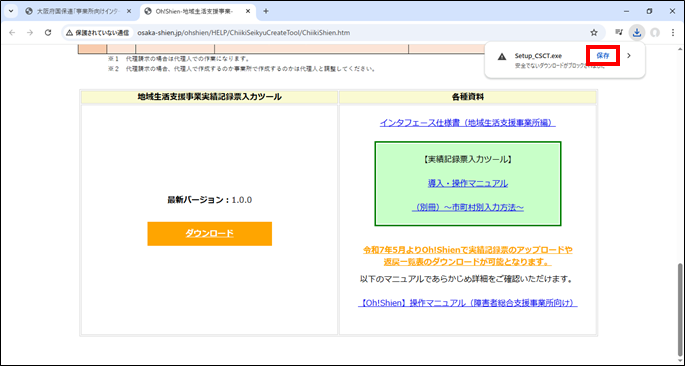Image resolution: width=685 pixels, height=366 pixels.
Task: Open the media control icon in toolbar
Action: [x=619, y=32]
